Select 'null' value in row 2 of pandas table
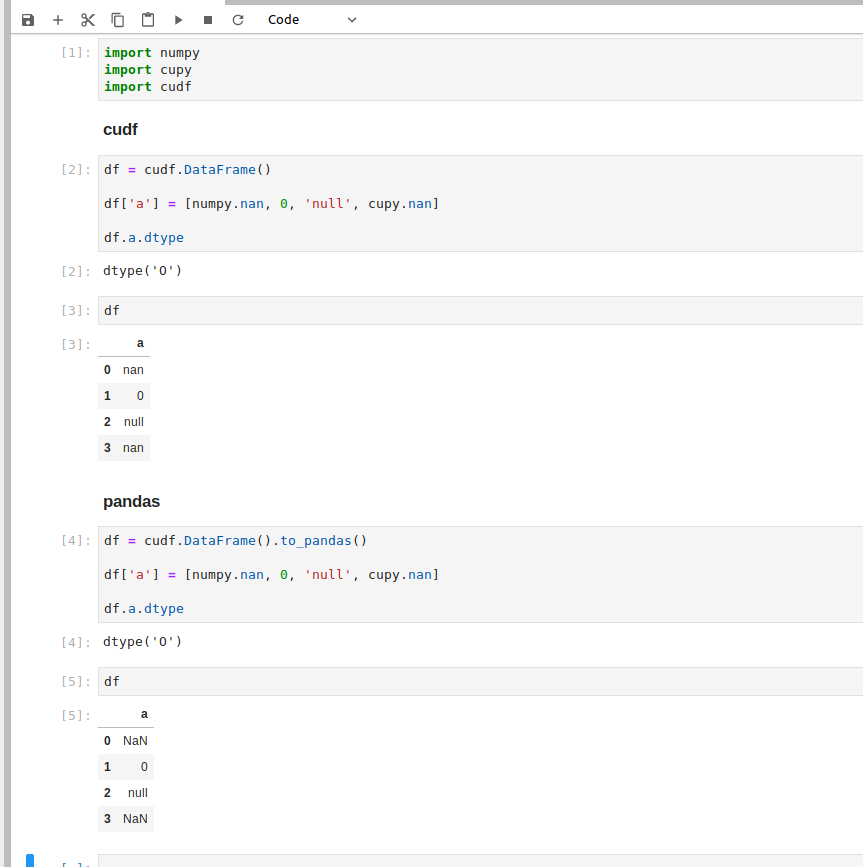863x867 pixels. (138, 793)
